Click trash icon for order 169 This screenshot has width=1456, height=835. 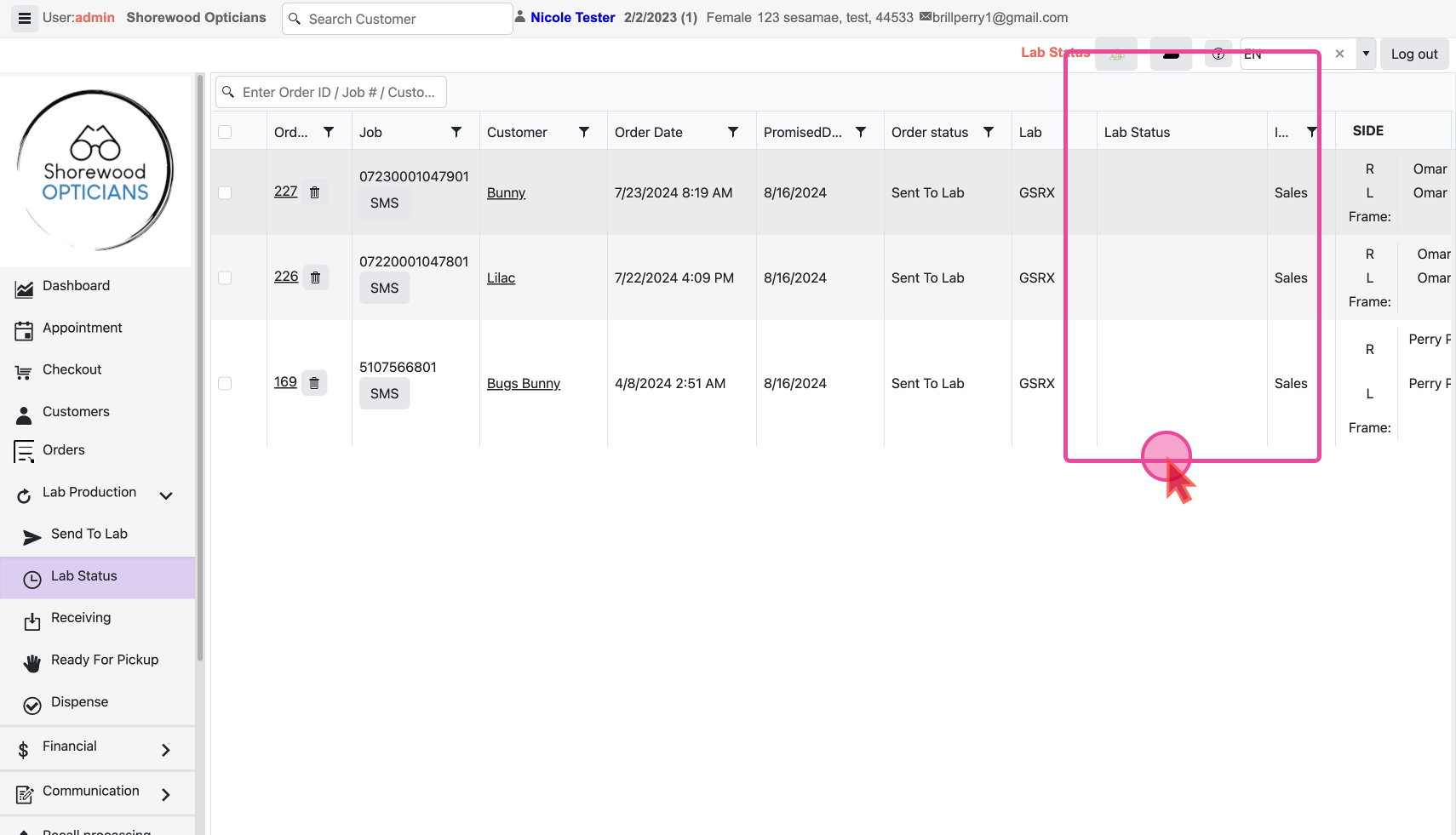(x=314, y=383)
